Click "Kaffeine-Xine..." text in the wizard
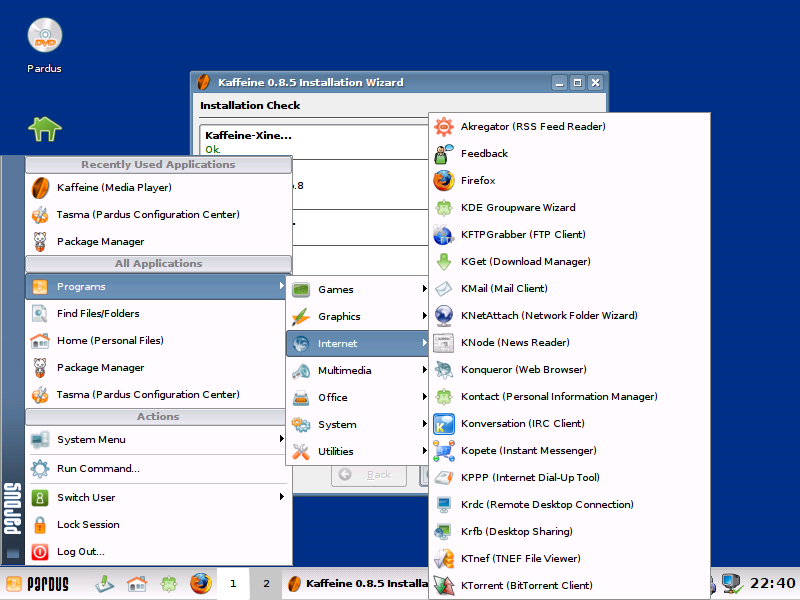The width and height of the screenshot is (800, 600). pyautogui.click(x=248, y=135)
